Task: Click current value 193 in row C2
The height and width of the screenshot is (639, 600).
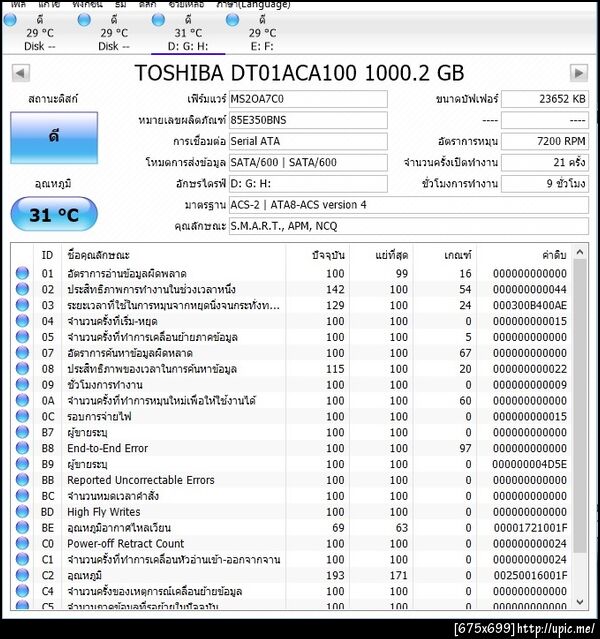Action: click(x=335, y=575)
